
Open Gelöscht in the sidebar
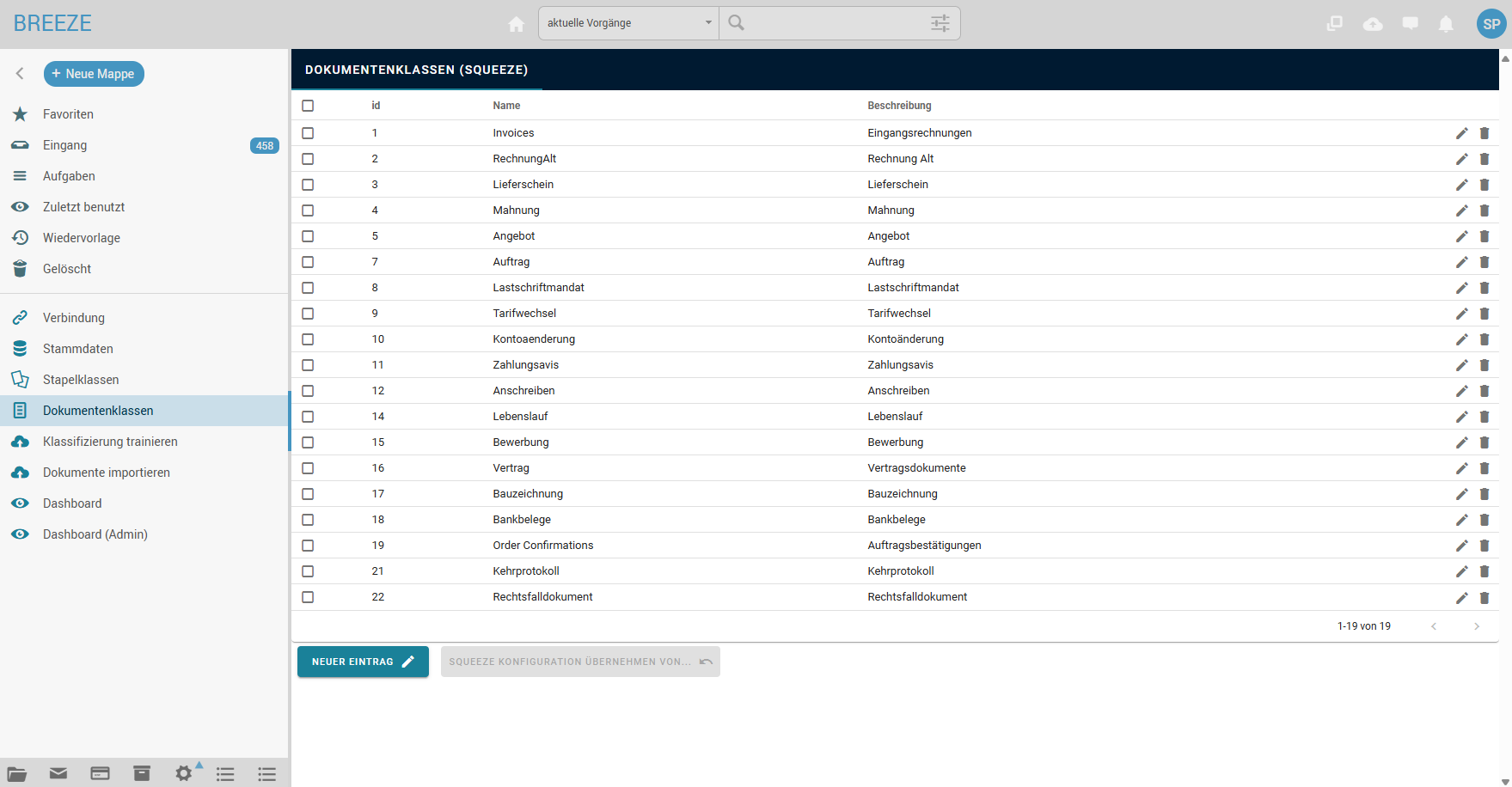pyautogui.click(x=144, y=269)
